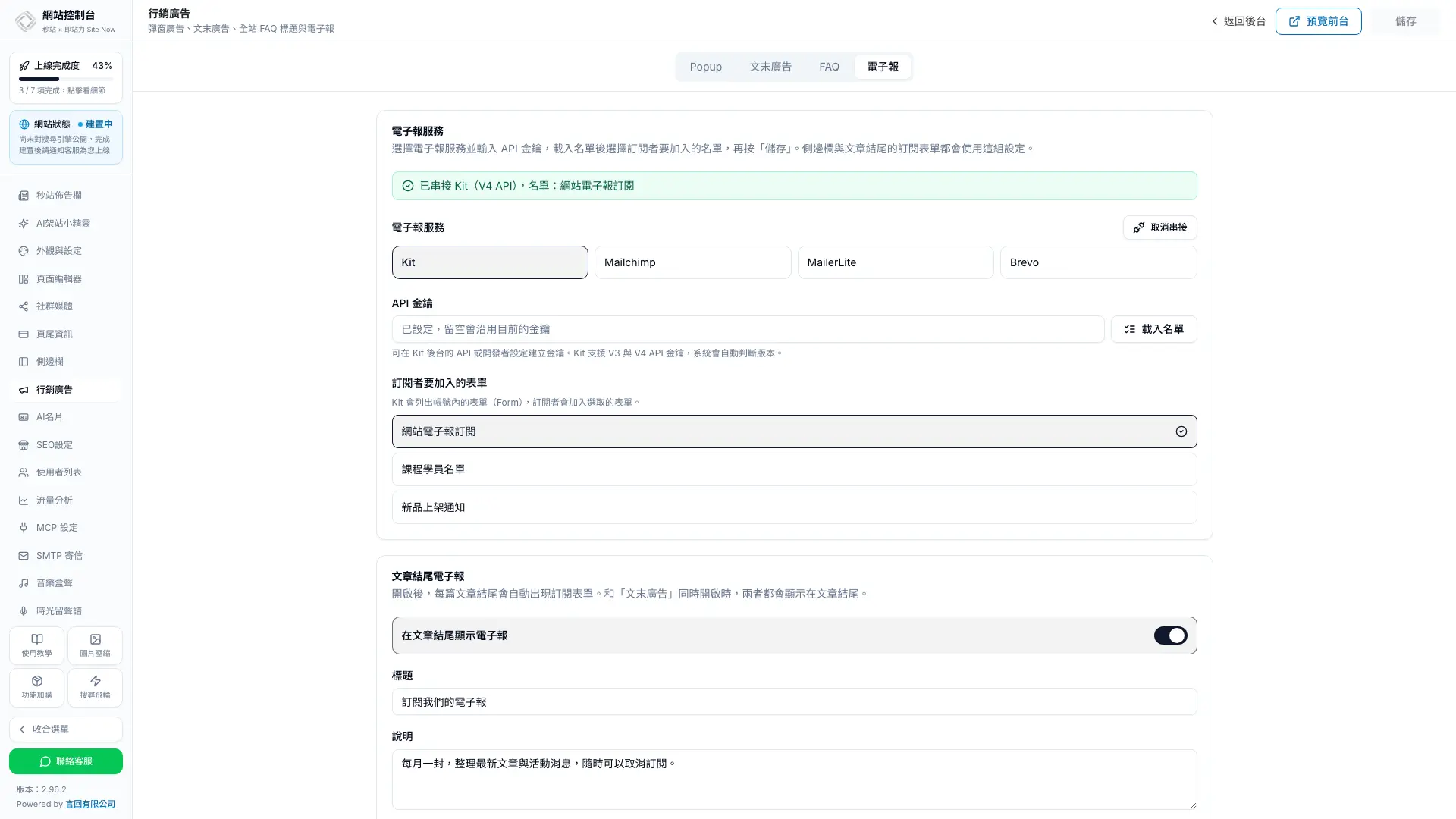Screen dimensions: 1456x819
Task: Open SMTP 寄信 settings
Action: pos(66,556)
